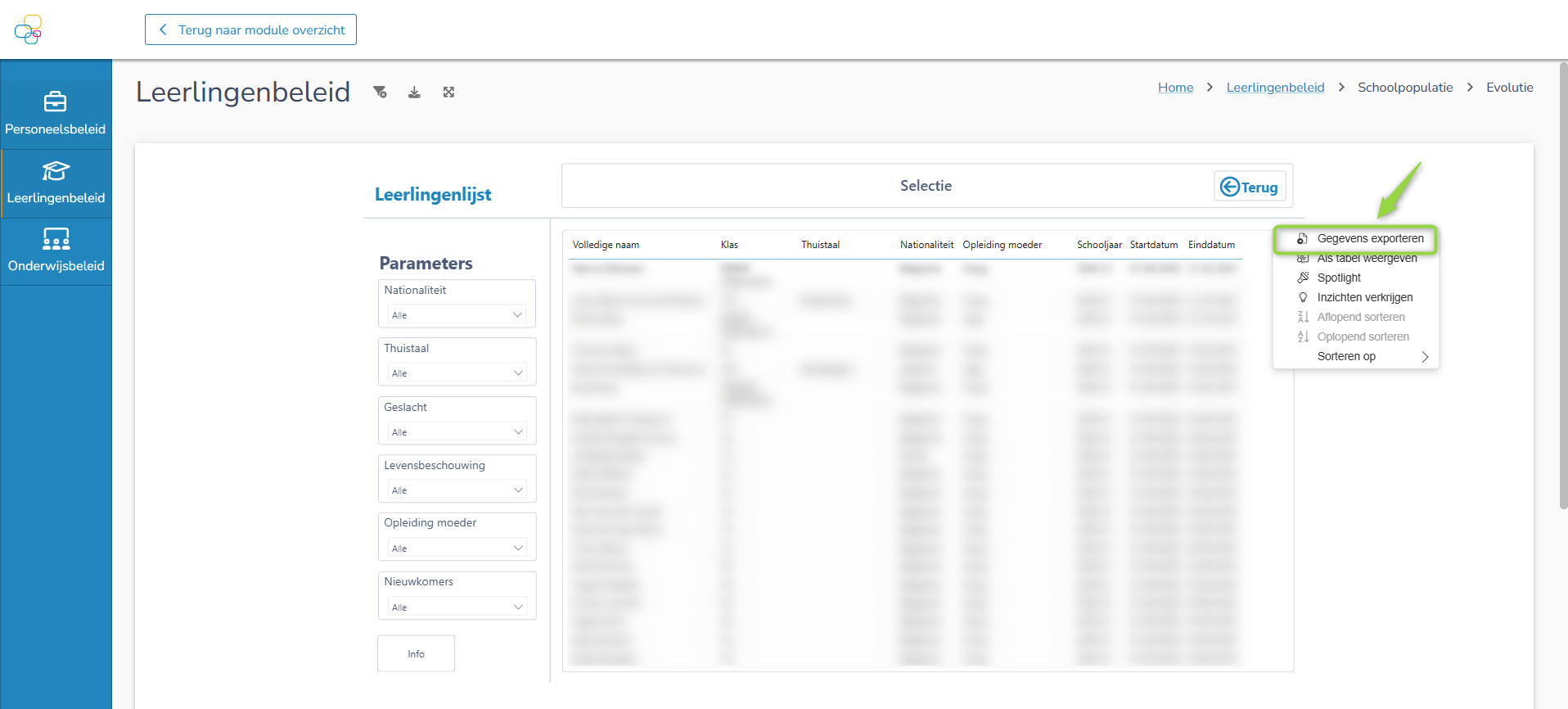Open Onderwijsbeleid in the sidebar
1568x709 pixels.
tap(56, 251)
